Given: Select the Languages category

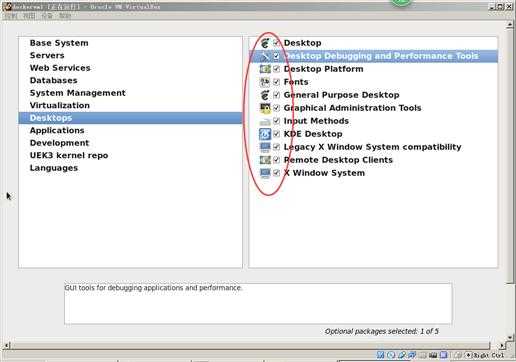Looking at the screenshot, I should pos(130,168).
